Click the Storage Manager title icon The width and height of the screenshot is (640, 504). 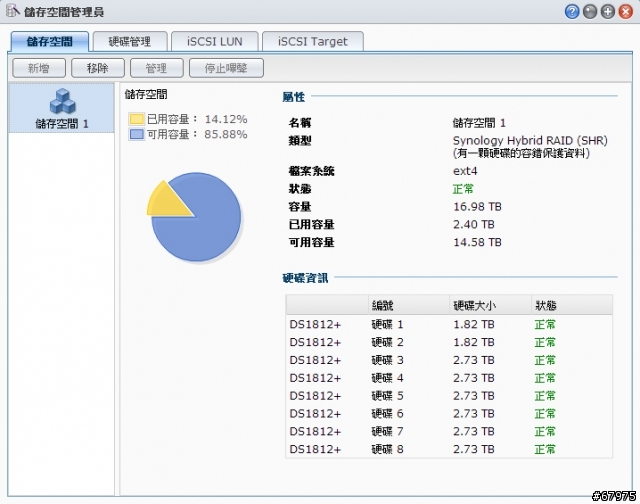pyautogui.click(x=12, y=11)
